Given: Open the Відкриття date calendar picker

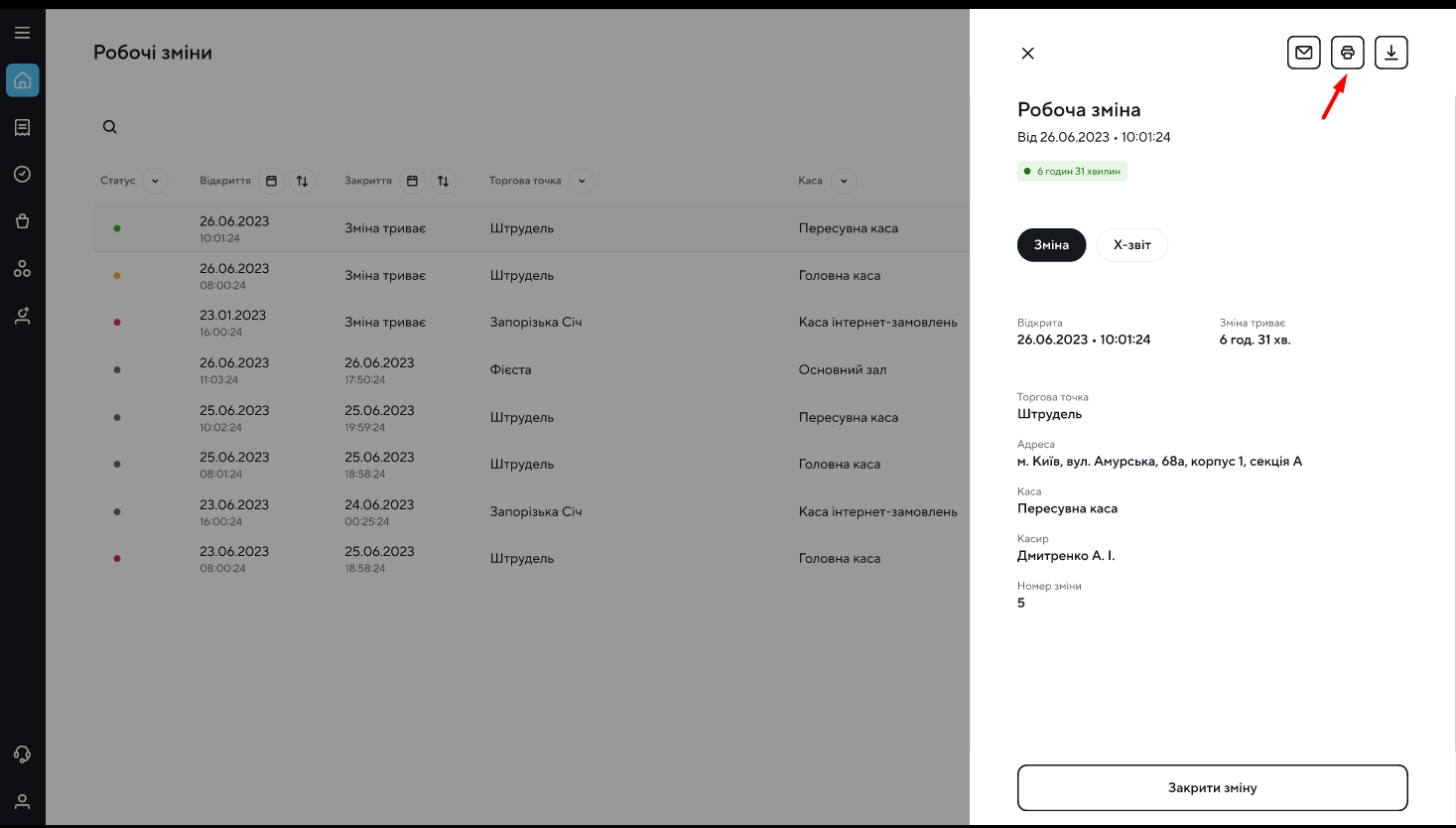Looking at the screenshot, I should coord(271,181).
